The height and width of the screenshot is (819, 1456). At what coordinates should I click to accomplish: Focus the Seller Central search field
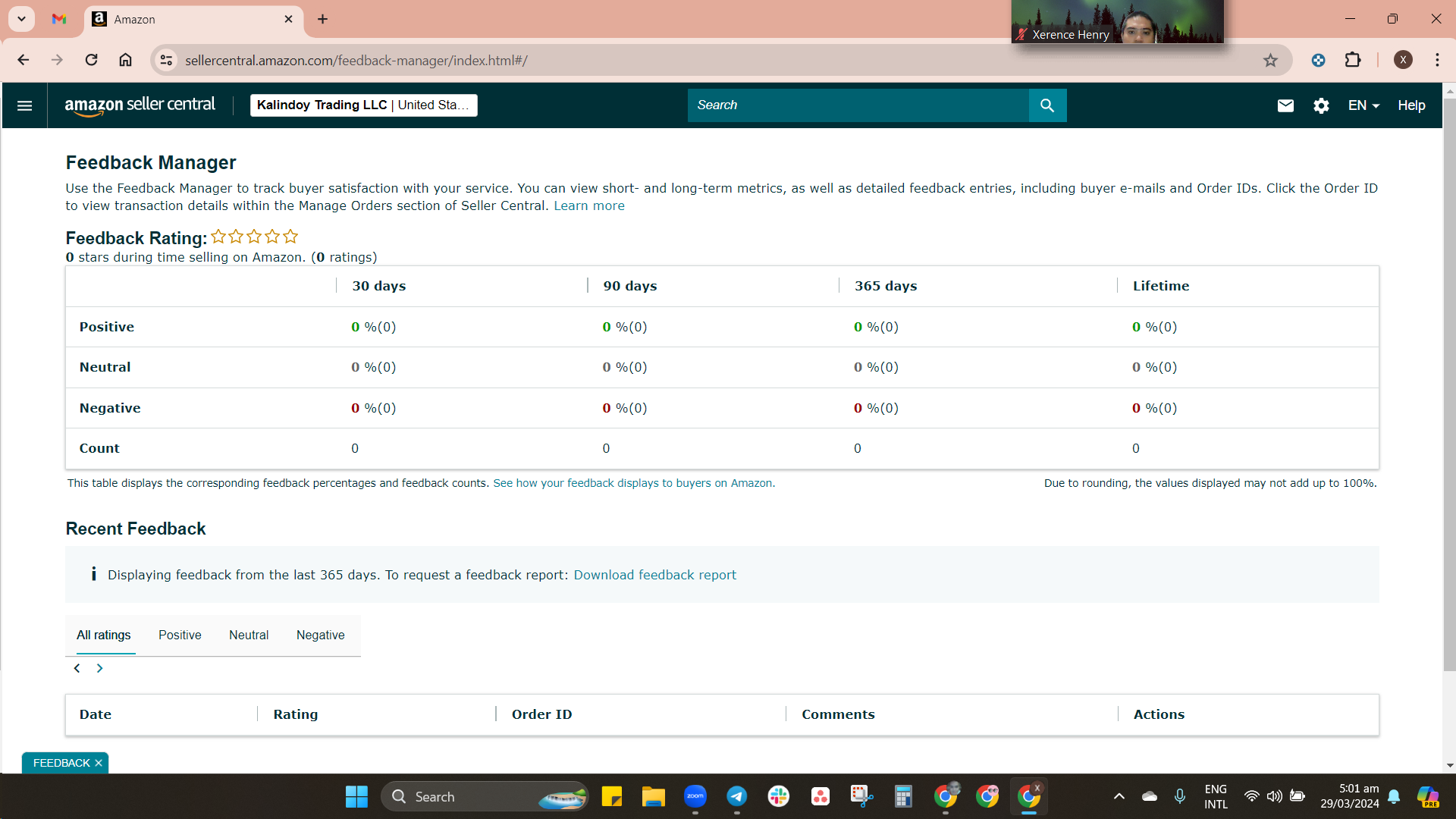(x=858, y=105)
